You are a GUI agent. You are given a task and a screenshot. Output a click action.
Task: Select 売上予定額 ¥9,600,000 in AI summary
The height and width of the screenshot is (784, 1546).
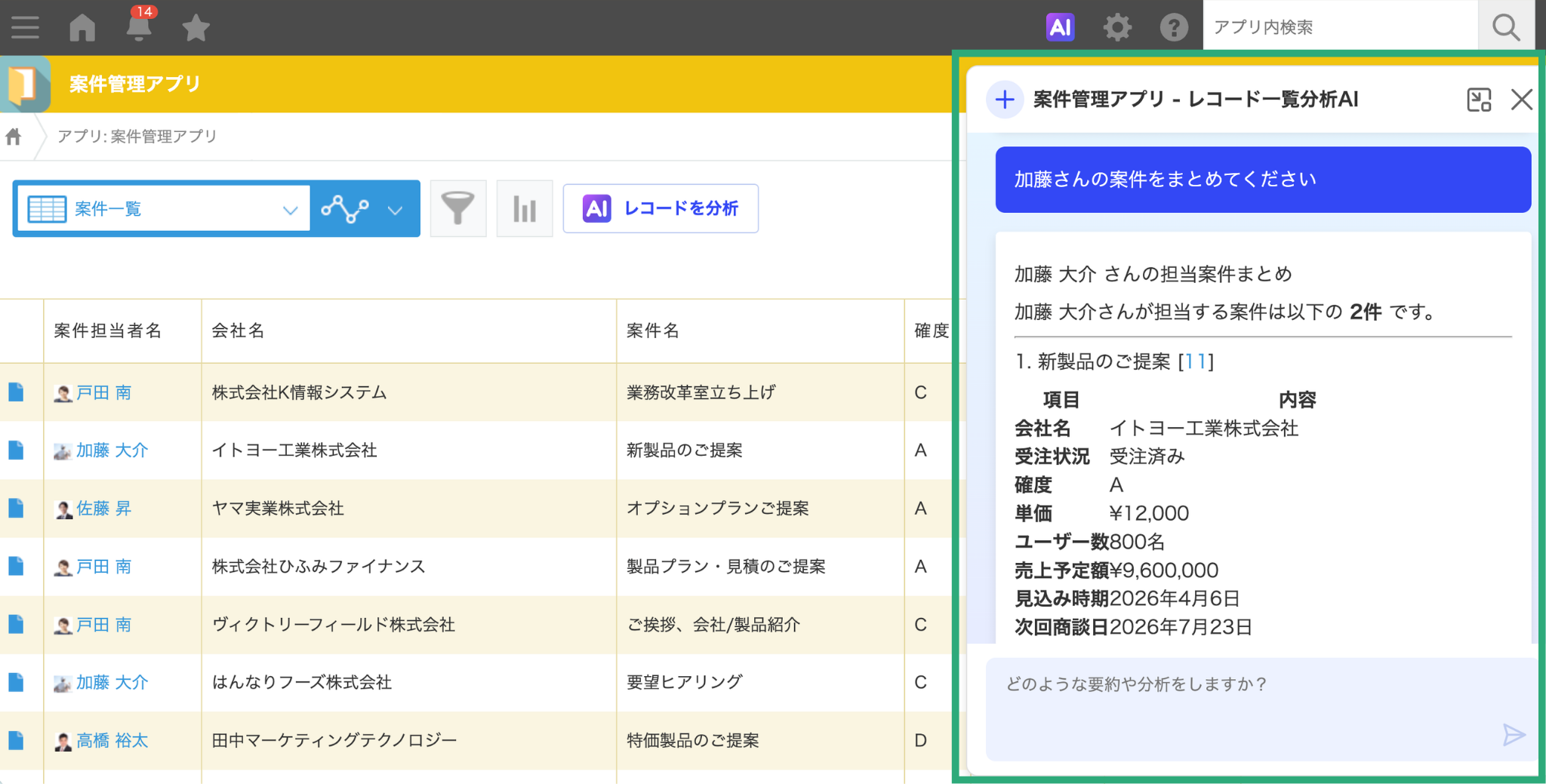(1116, 570)
